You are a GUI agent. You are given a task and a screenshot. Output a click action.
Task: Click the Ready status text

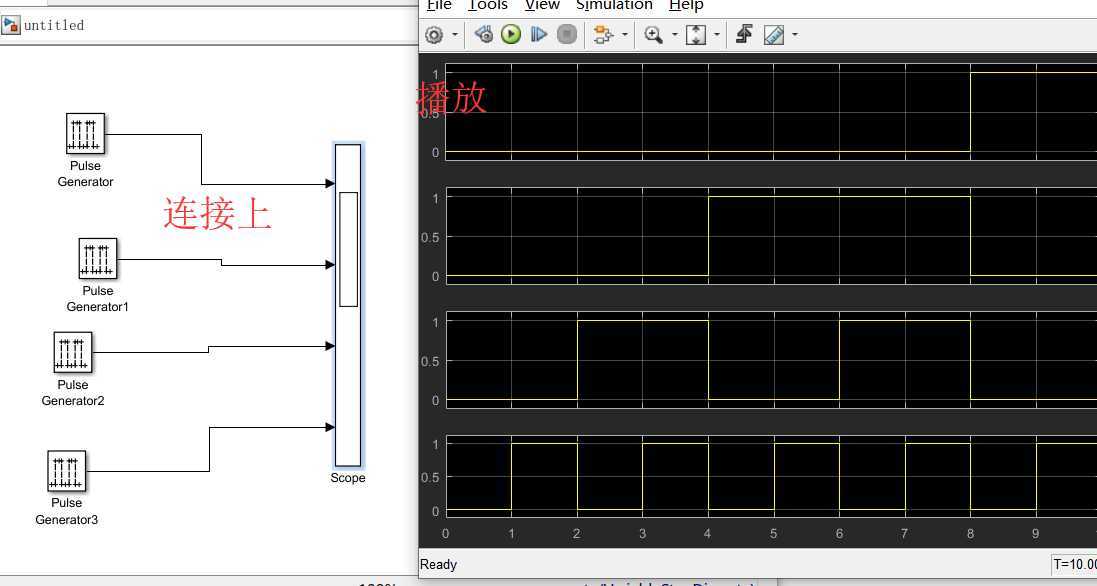(439, 564)
